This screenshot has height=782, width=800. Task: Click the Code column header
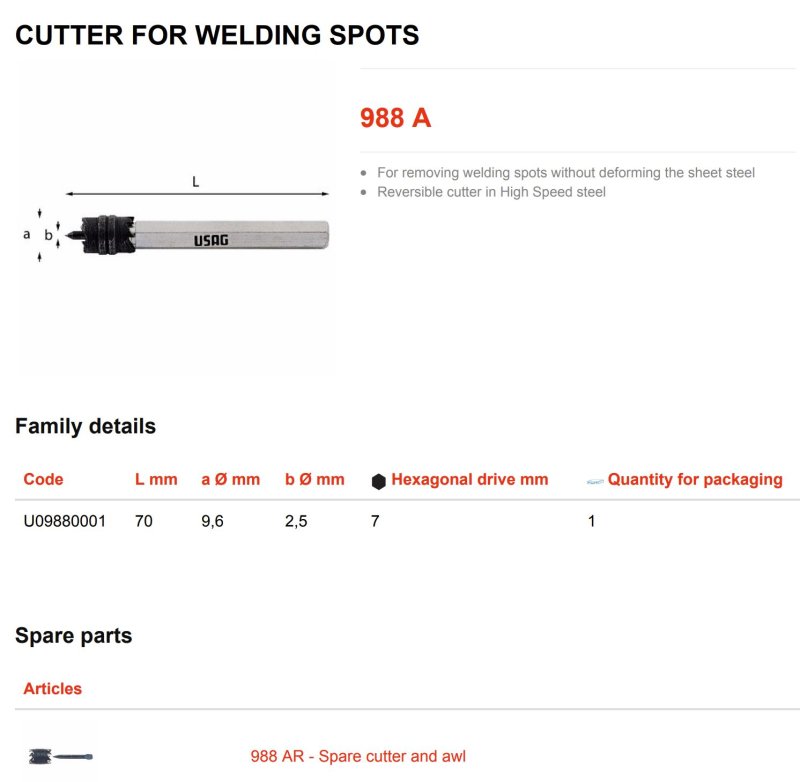click(43, 479)
